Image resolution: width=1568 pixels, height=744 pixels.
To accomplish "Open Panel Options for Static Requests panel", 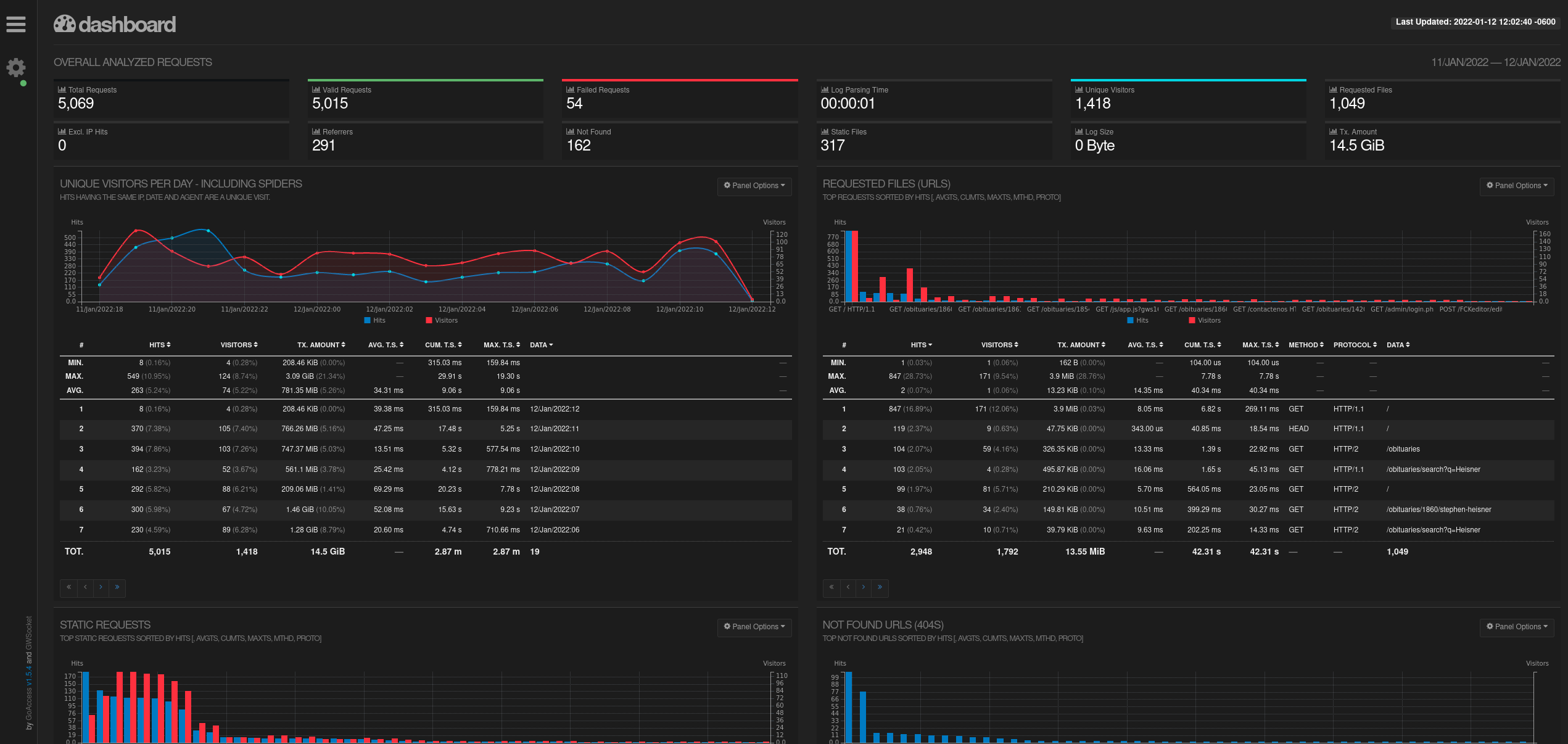I will coord(754,627).
